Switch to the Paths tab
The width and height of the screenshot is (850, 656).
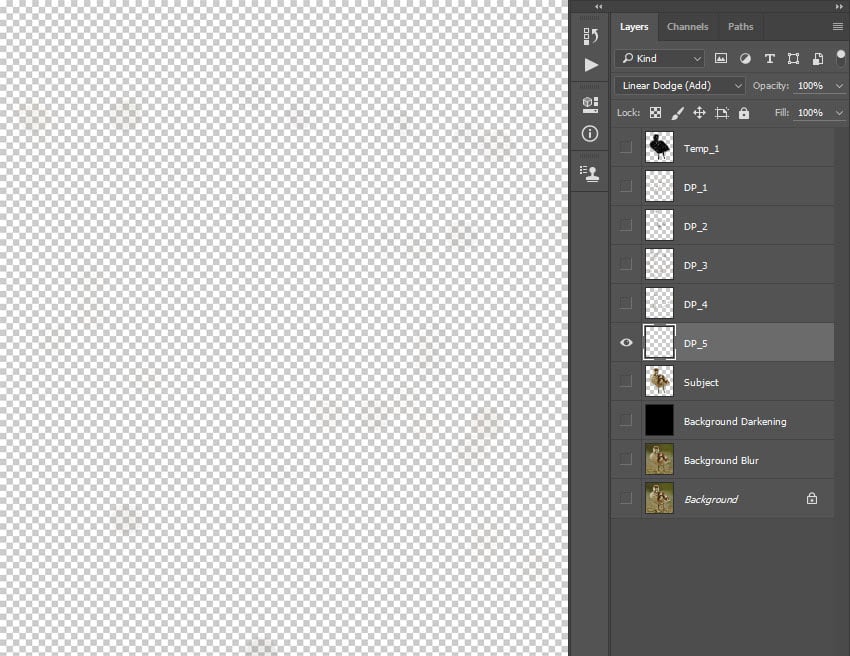point(740,26)
